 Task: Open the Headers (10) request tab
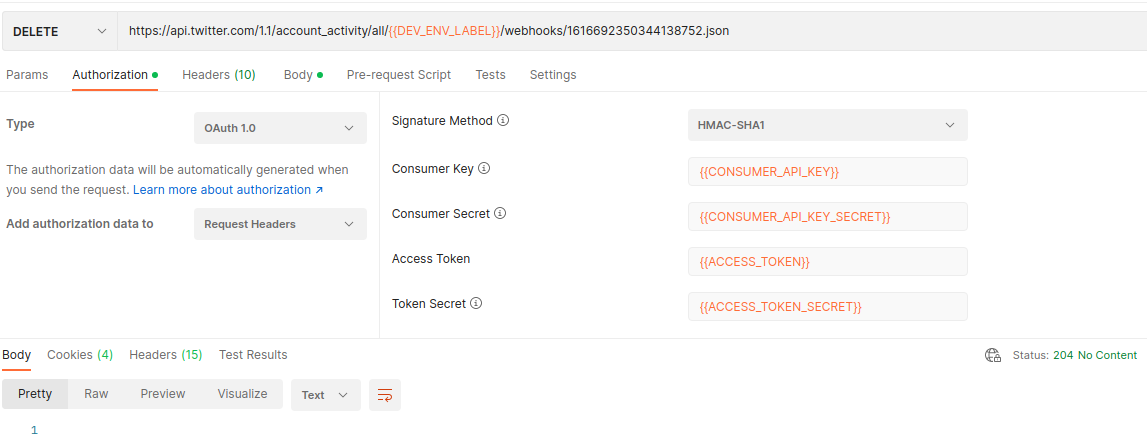[218, 75]
